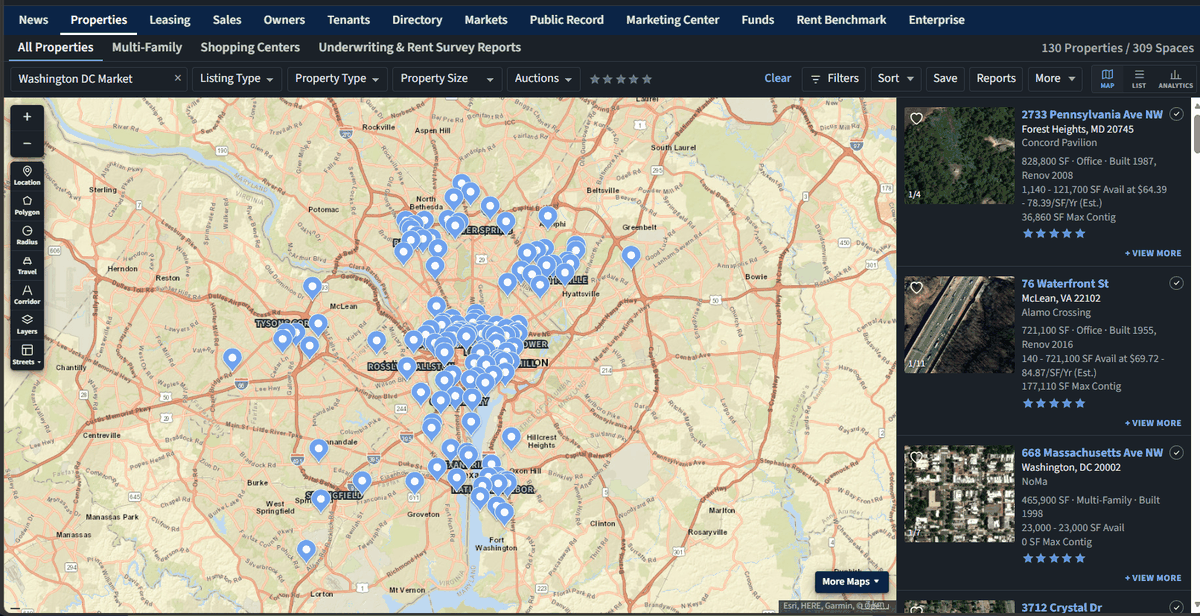Favorite 668 Massachusetts Ave NW with heart icon
Image resolution: width=1200 pixels, height=616 pixels.
pyautogui.click(x=916, y=458)
